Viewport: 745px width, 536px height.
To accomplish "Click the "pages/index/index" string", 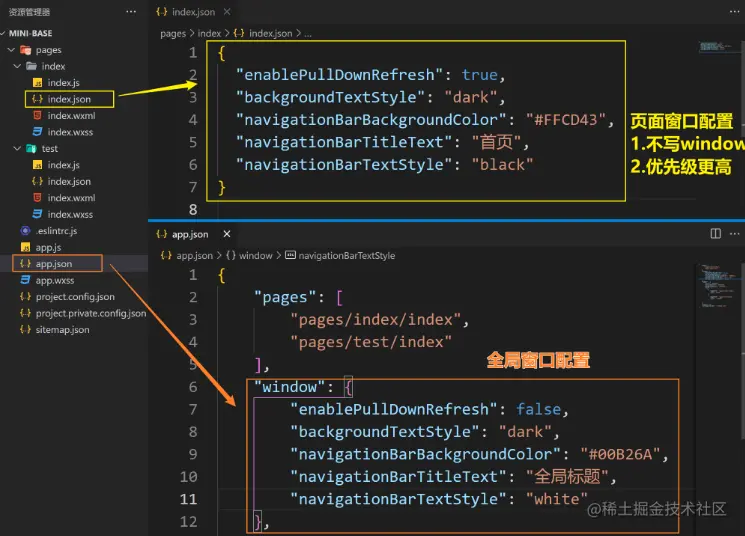I will click(375, 320).
